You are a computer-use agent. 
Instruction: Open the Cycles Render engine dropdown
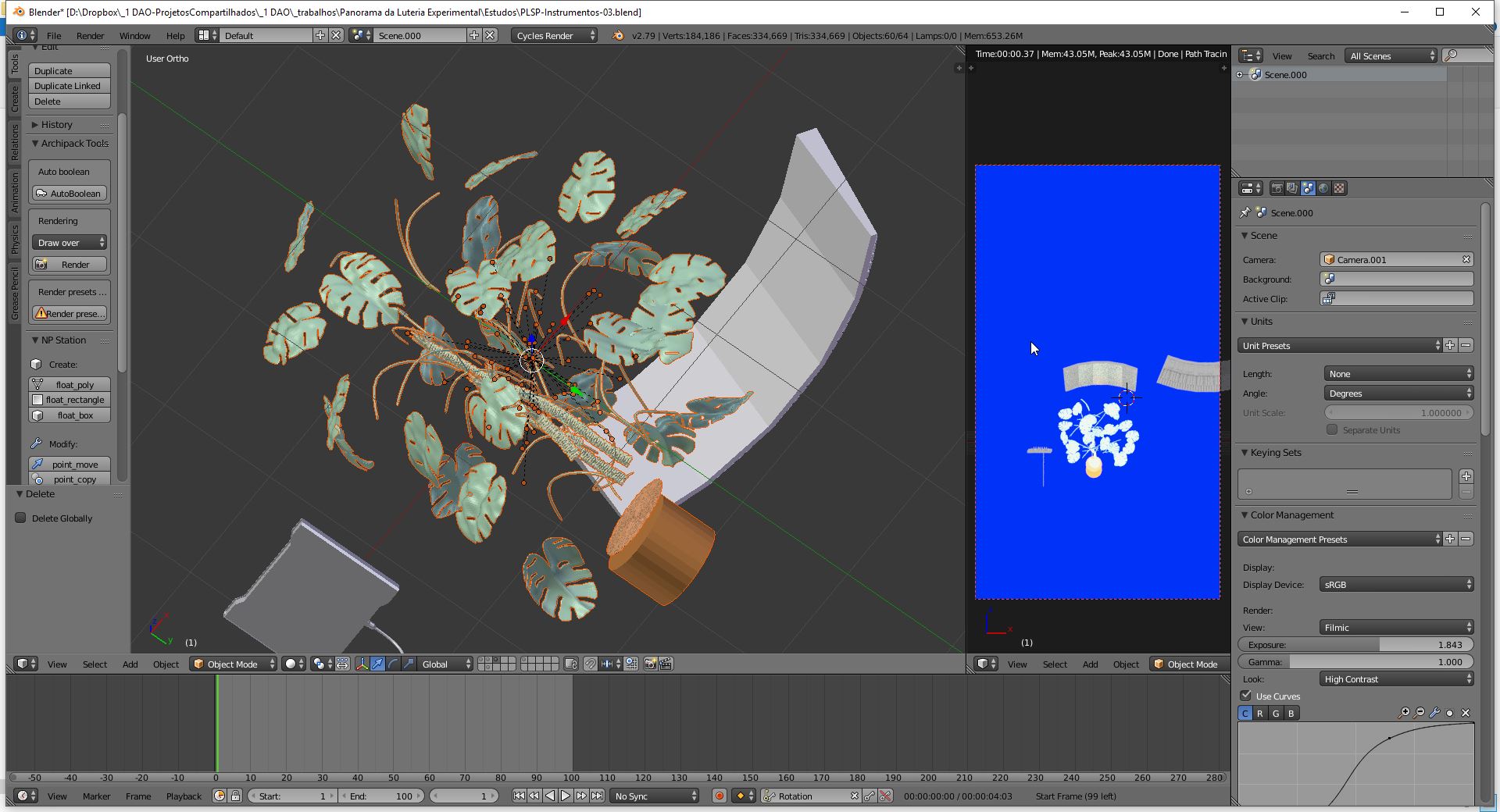555,35
